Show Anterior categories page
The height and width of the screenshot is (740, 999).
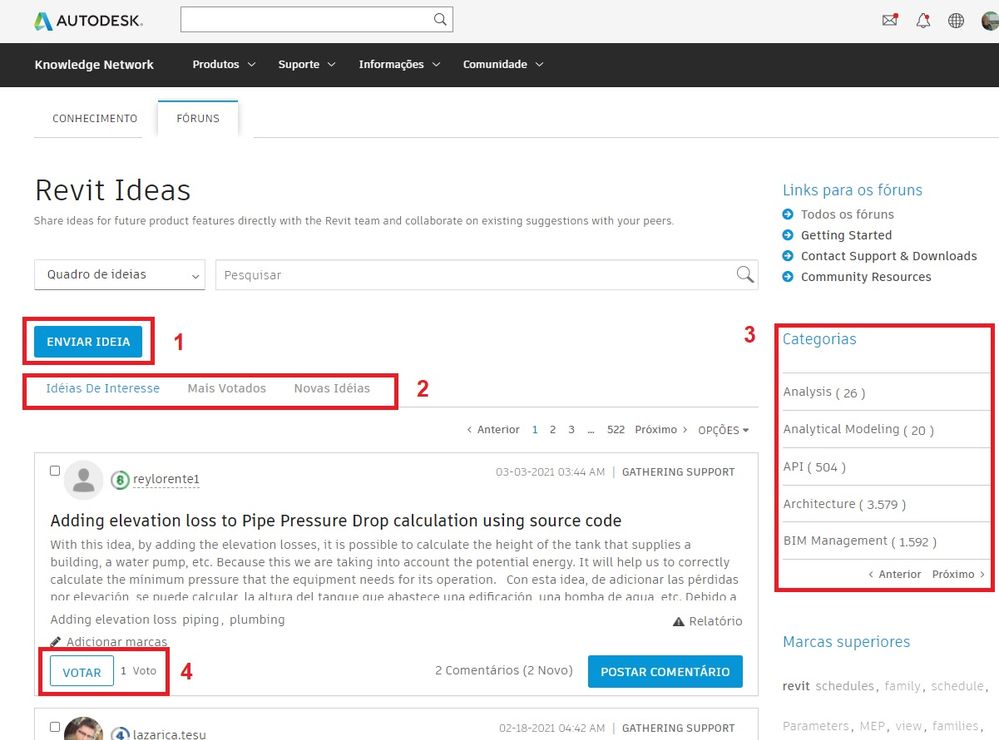895,574
